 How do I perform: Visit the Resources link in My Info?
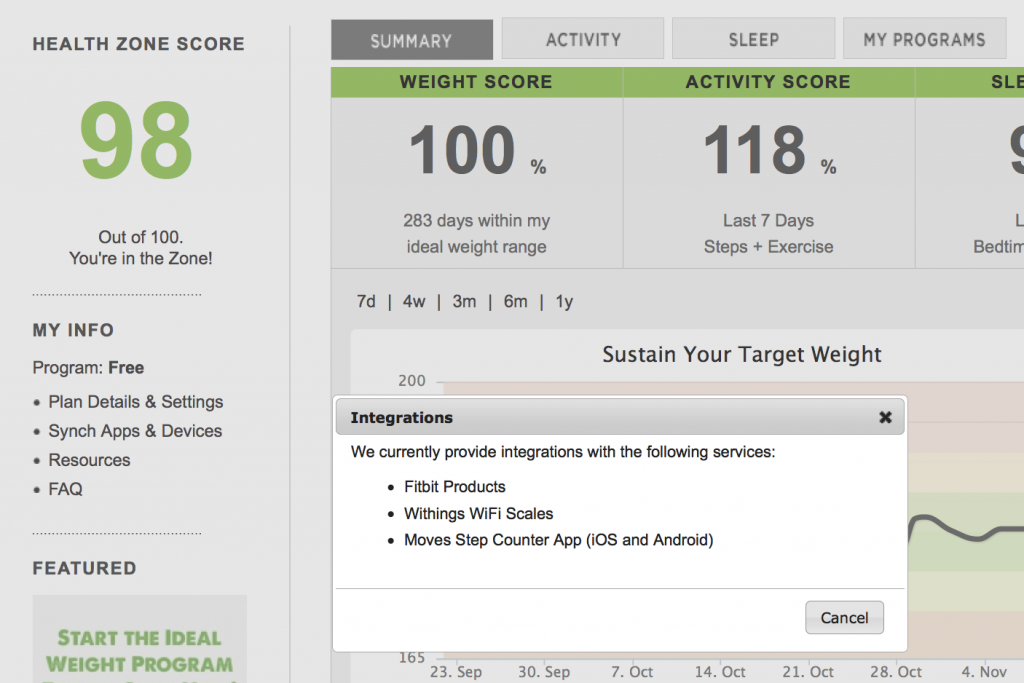[x=89, y=460]
